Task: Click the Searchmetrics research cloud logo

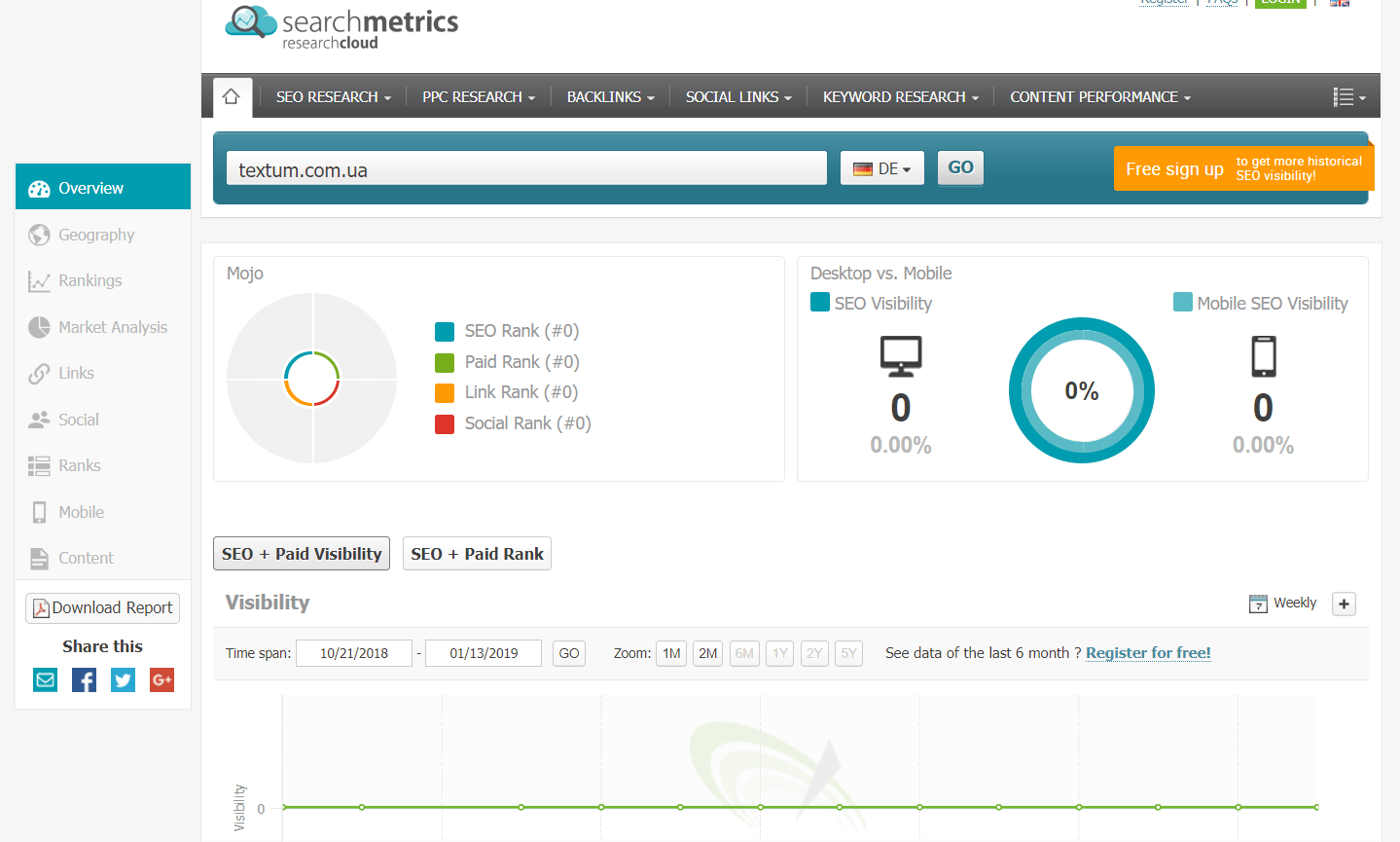Action: click(341, 26)
